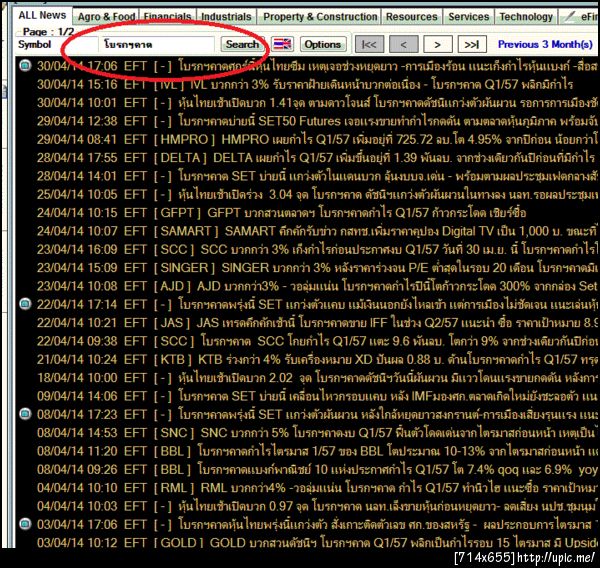Click the pencil icon beside the eFin tab

[x=570, y=16]
